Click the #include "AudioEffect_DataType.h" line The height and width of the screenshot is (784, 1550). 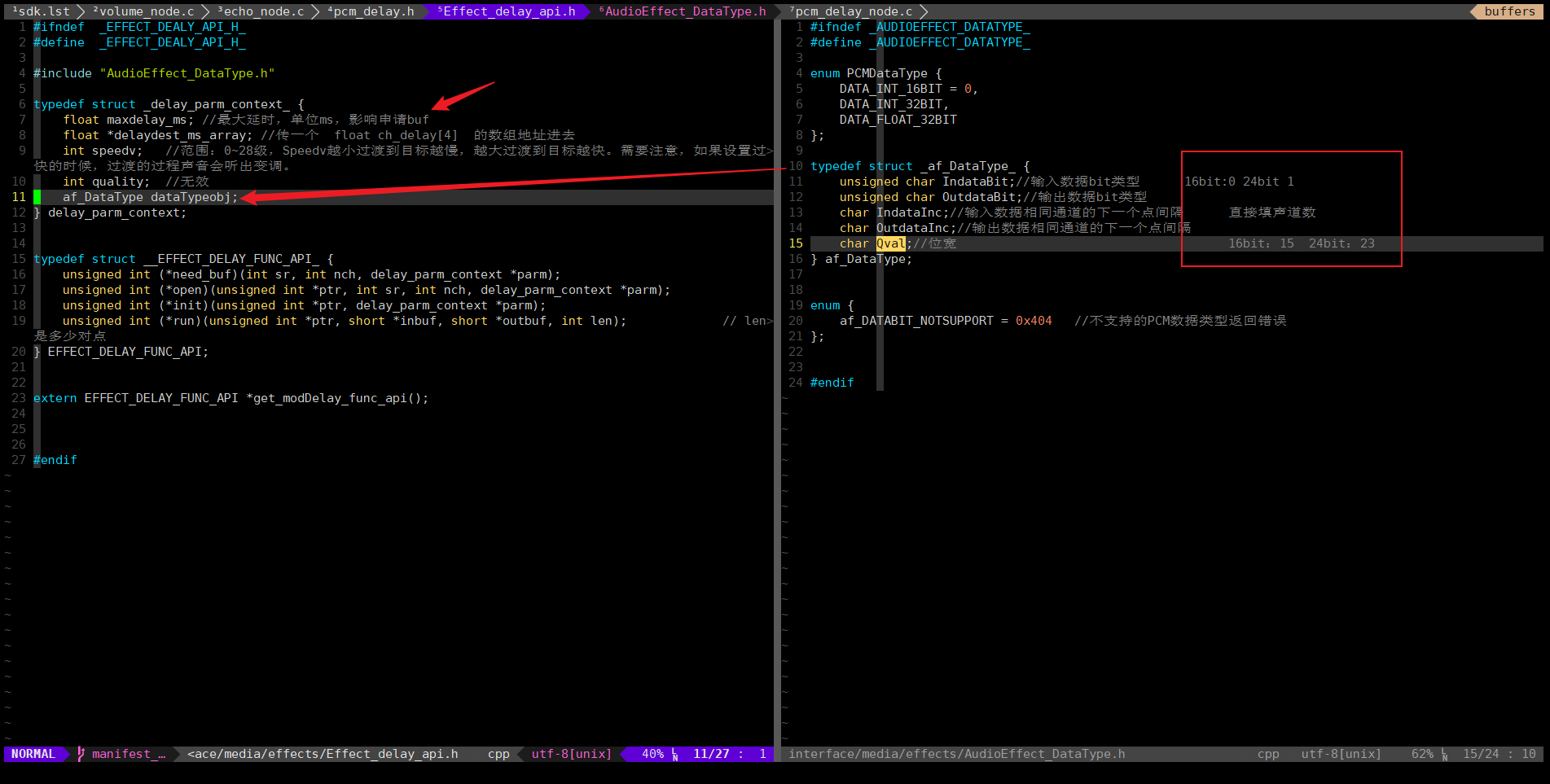[154, 73]
